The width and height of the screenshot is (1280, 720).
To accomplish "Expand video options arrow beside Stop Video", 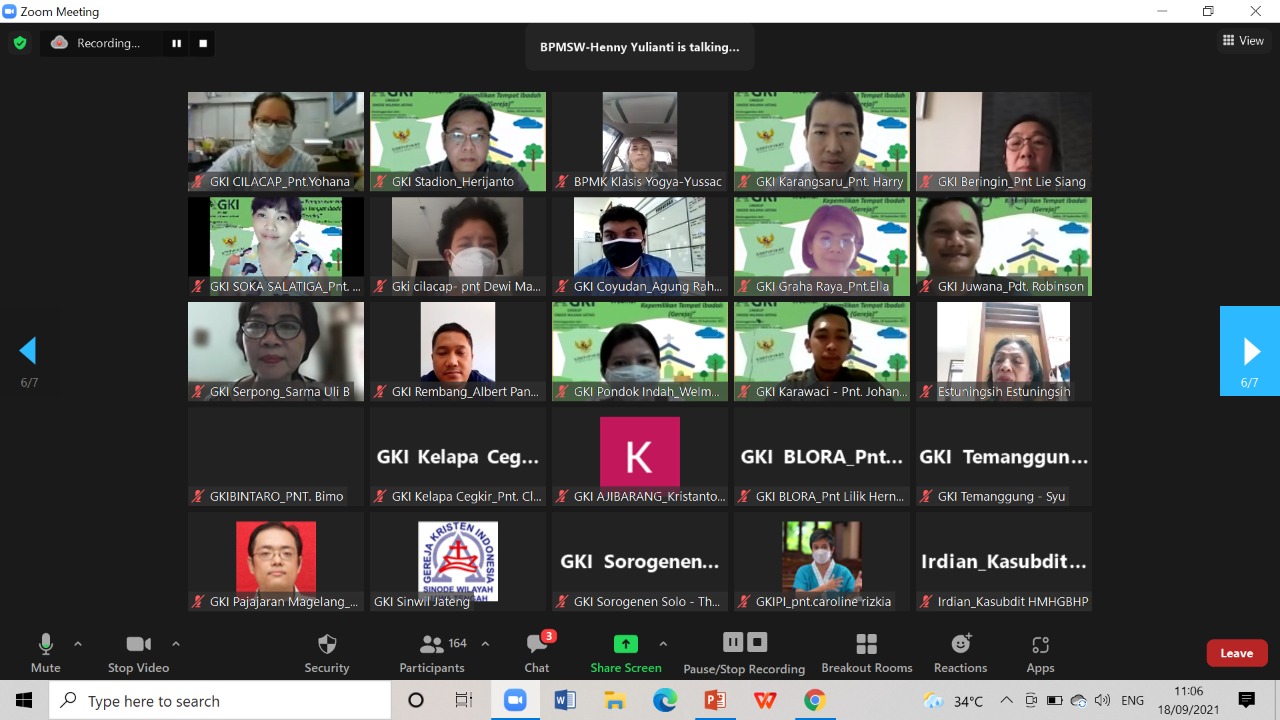I will (176, 644).
